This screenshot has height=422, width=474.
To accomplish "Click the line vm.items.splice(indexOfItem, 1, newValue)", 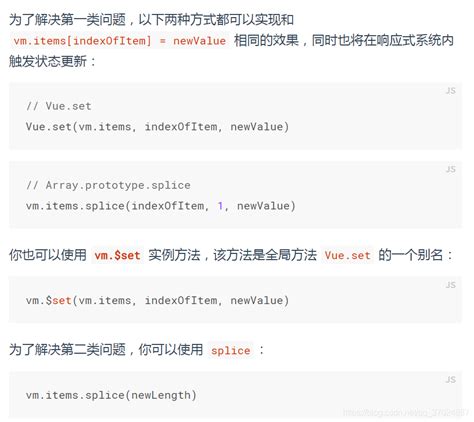I will coord(161,206).
